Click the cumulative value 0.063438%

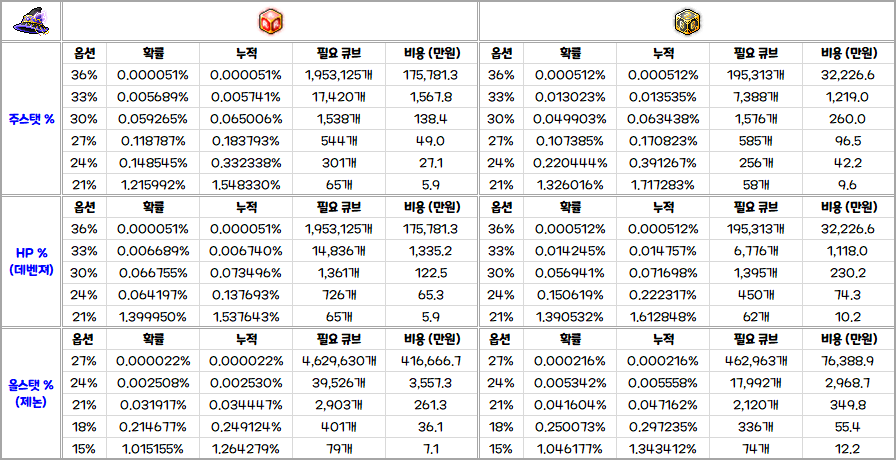click(x=663, y=119)
